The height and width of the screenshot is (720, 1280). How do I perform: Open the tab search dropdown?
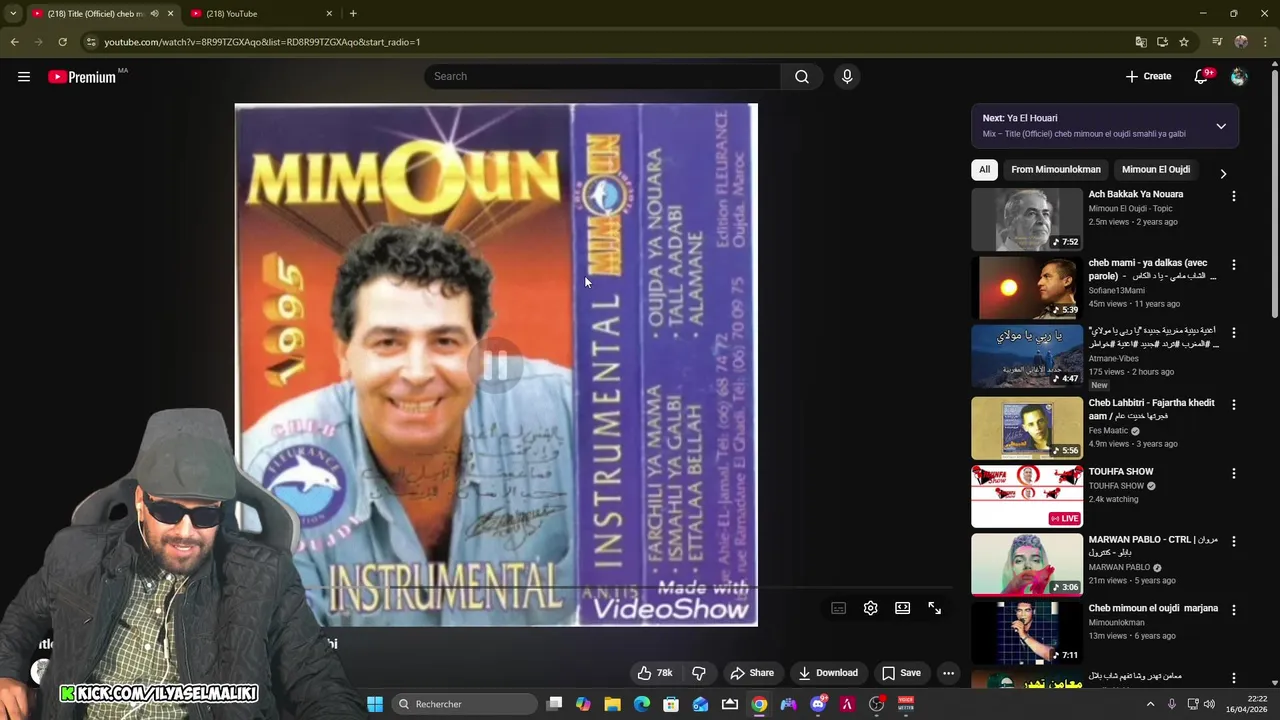click(x=13, y=14)
